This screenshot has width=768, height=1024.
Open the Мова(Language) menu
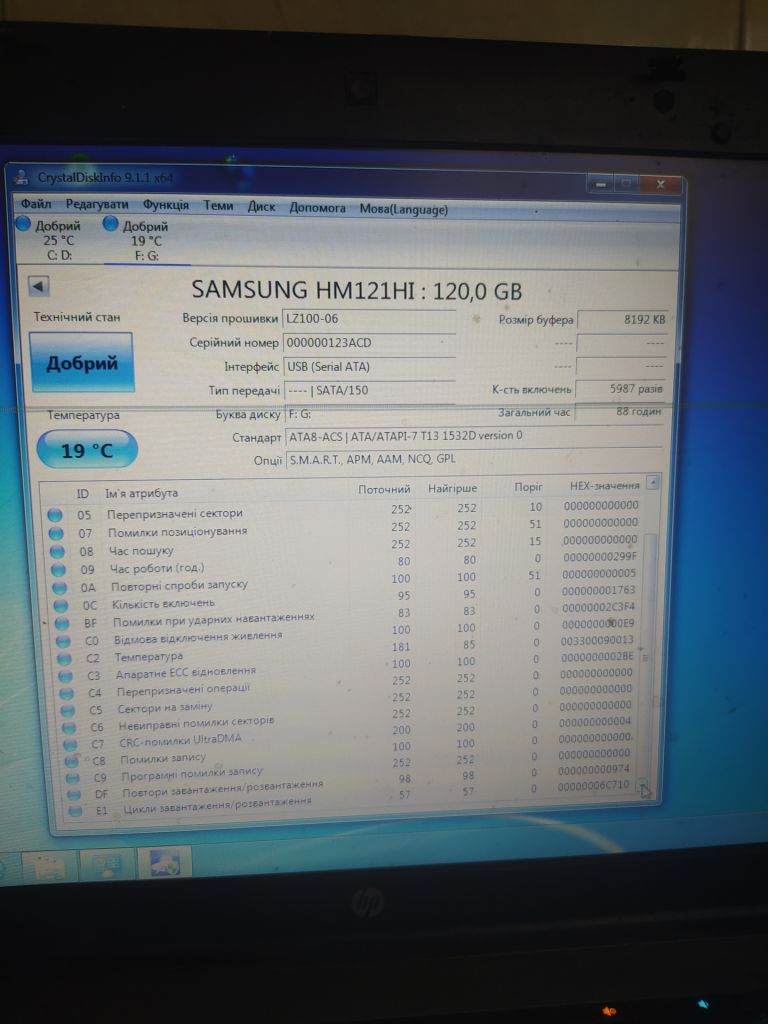pos(404,209)
